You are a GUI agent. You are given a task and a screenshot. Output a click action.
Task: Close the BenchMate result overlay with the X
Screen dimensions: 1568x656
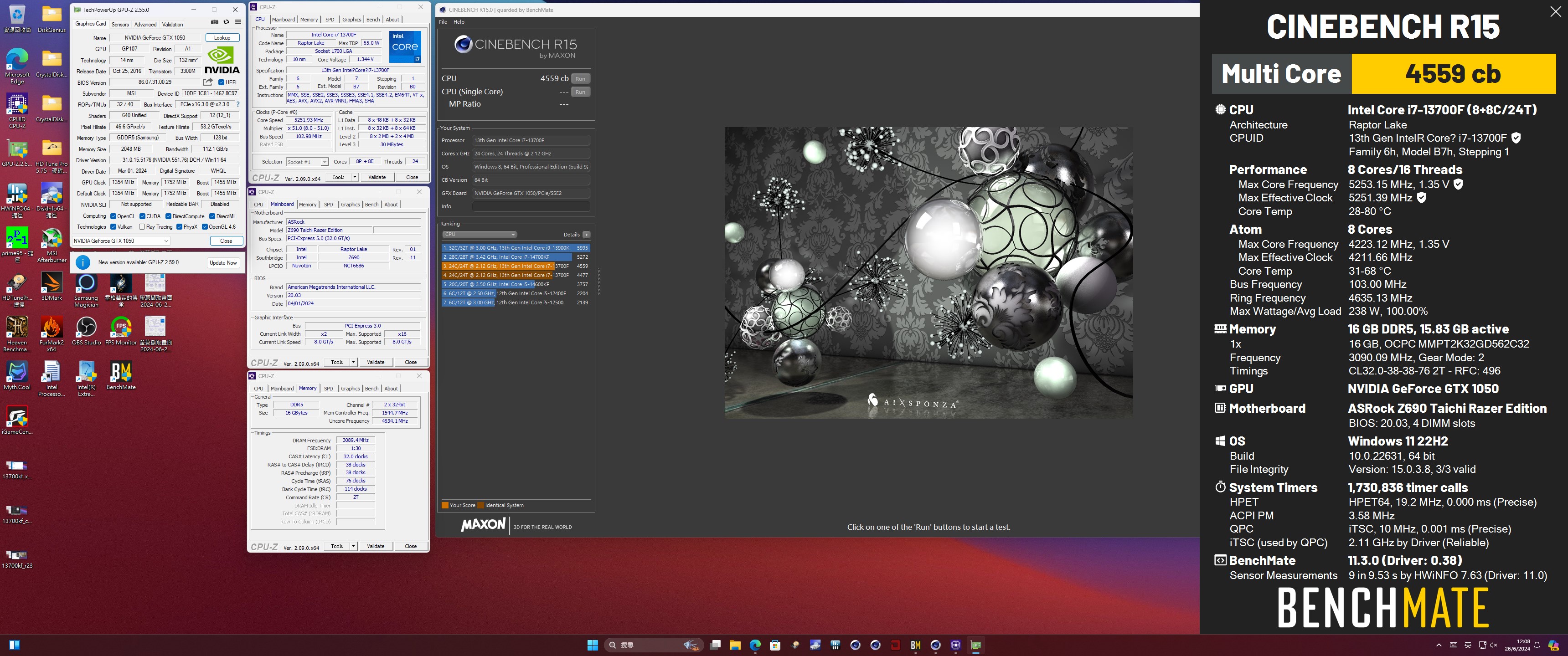tap(1555, 11)
